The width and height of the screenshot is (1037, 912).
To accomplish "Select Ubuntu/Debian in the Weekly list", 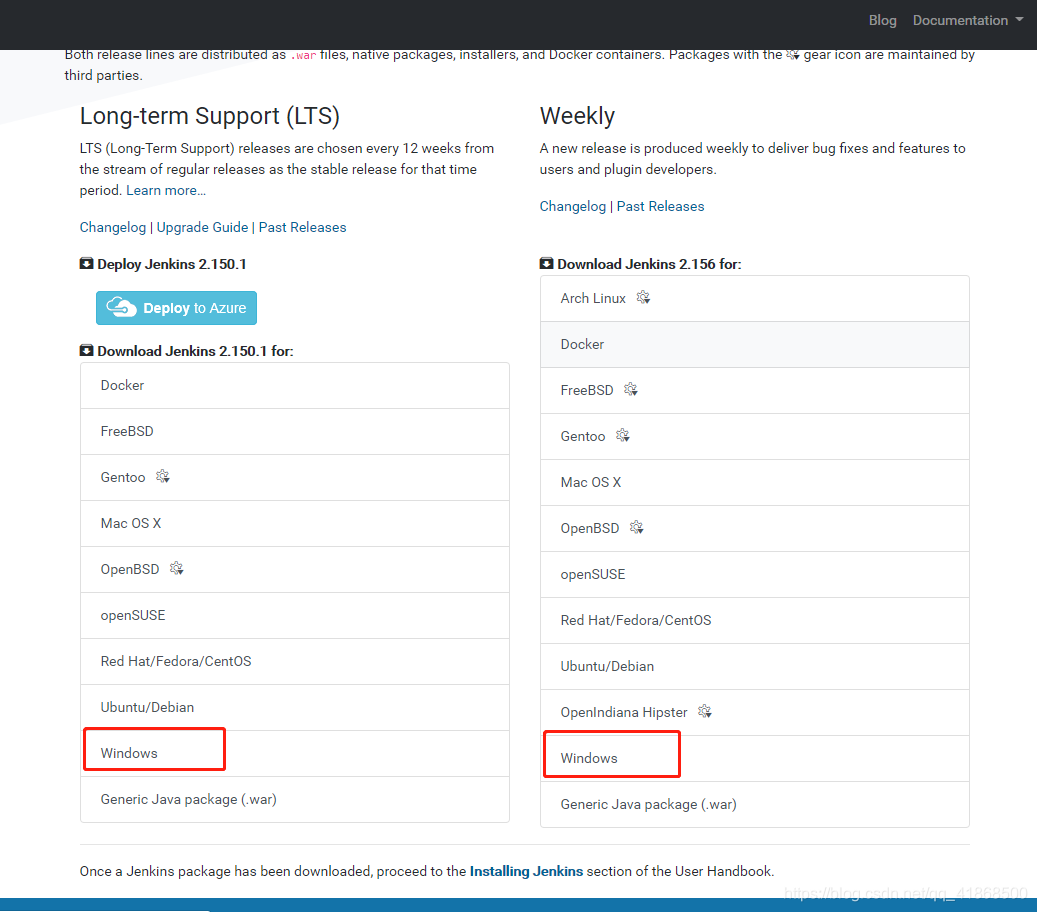I will [755, 667].
